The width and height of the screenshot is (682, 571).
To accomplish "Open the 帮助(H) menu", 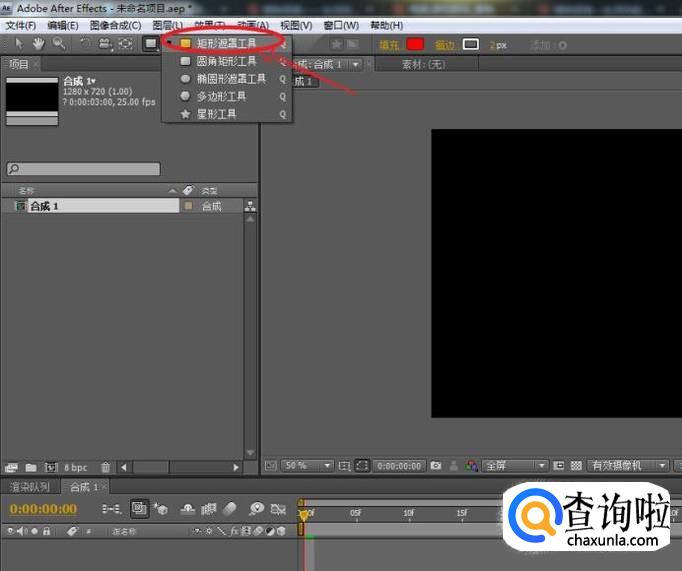I will coord(387,26).
